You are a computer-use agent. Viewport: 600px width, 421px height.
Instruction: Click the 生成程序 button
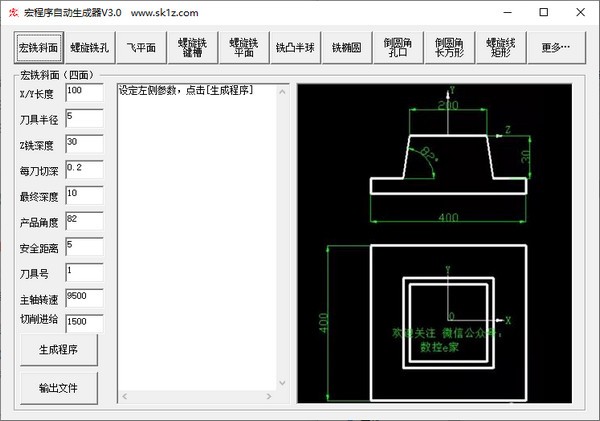tap(59, 349)
